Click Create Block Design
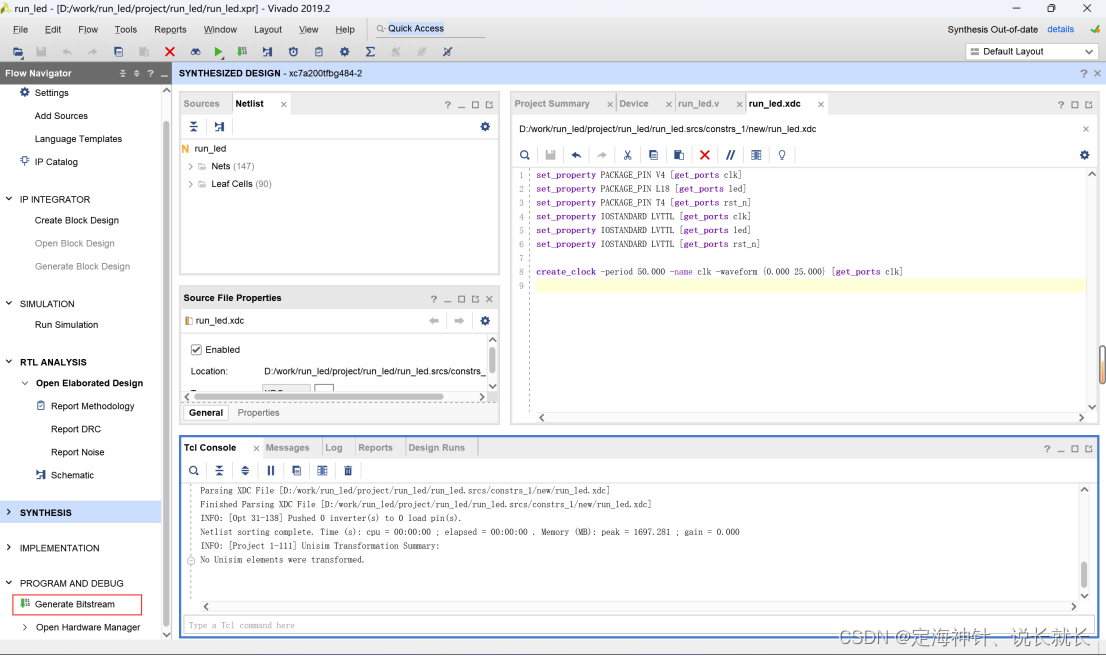Screen dimensions: 1106x656 77,221
